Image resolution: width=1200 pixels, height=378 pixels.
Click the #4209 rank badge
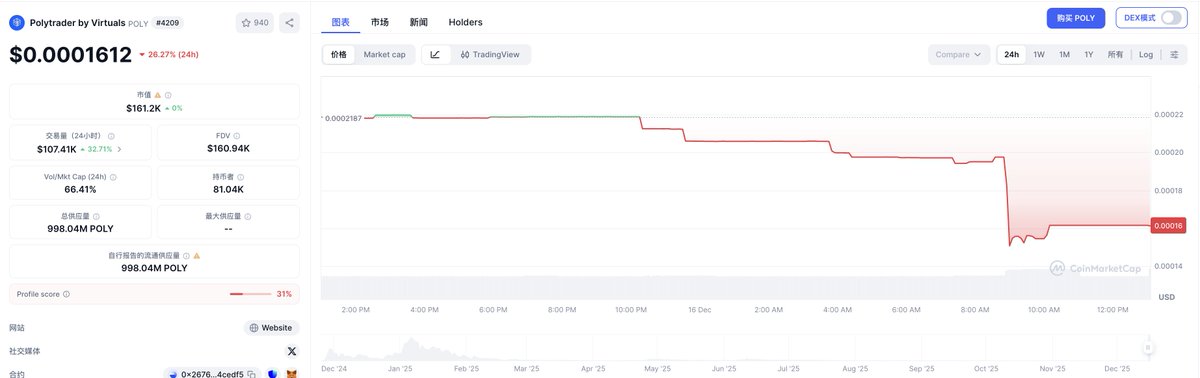pyautogui.click(x=167, y=22)
